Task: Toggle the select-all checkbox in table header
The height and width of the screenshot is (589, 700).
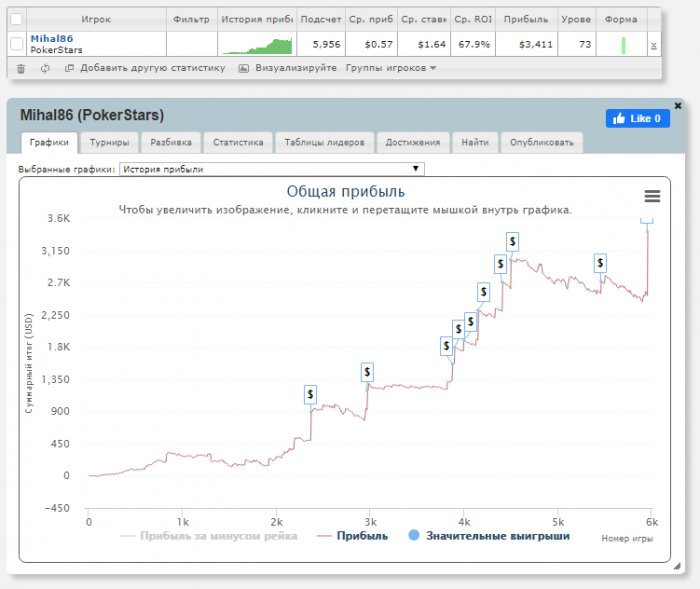Action: point(16,18)
